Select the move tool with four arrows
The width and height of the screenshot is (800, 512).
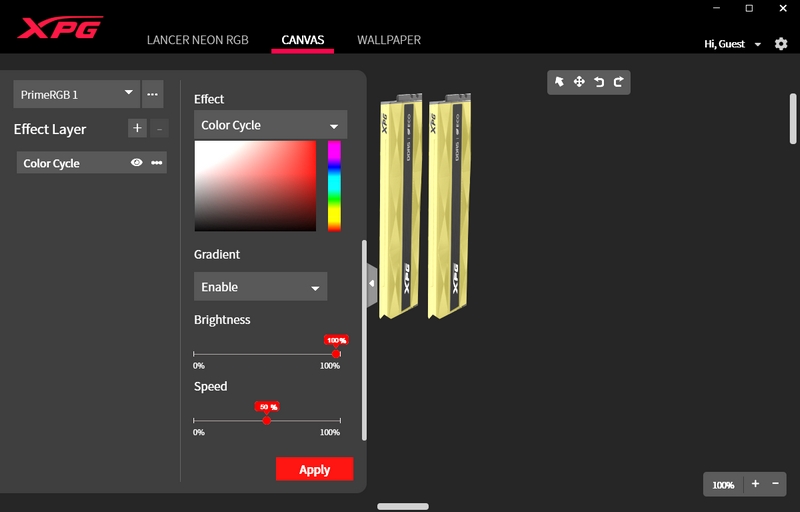click(579, 82)
